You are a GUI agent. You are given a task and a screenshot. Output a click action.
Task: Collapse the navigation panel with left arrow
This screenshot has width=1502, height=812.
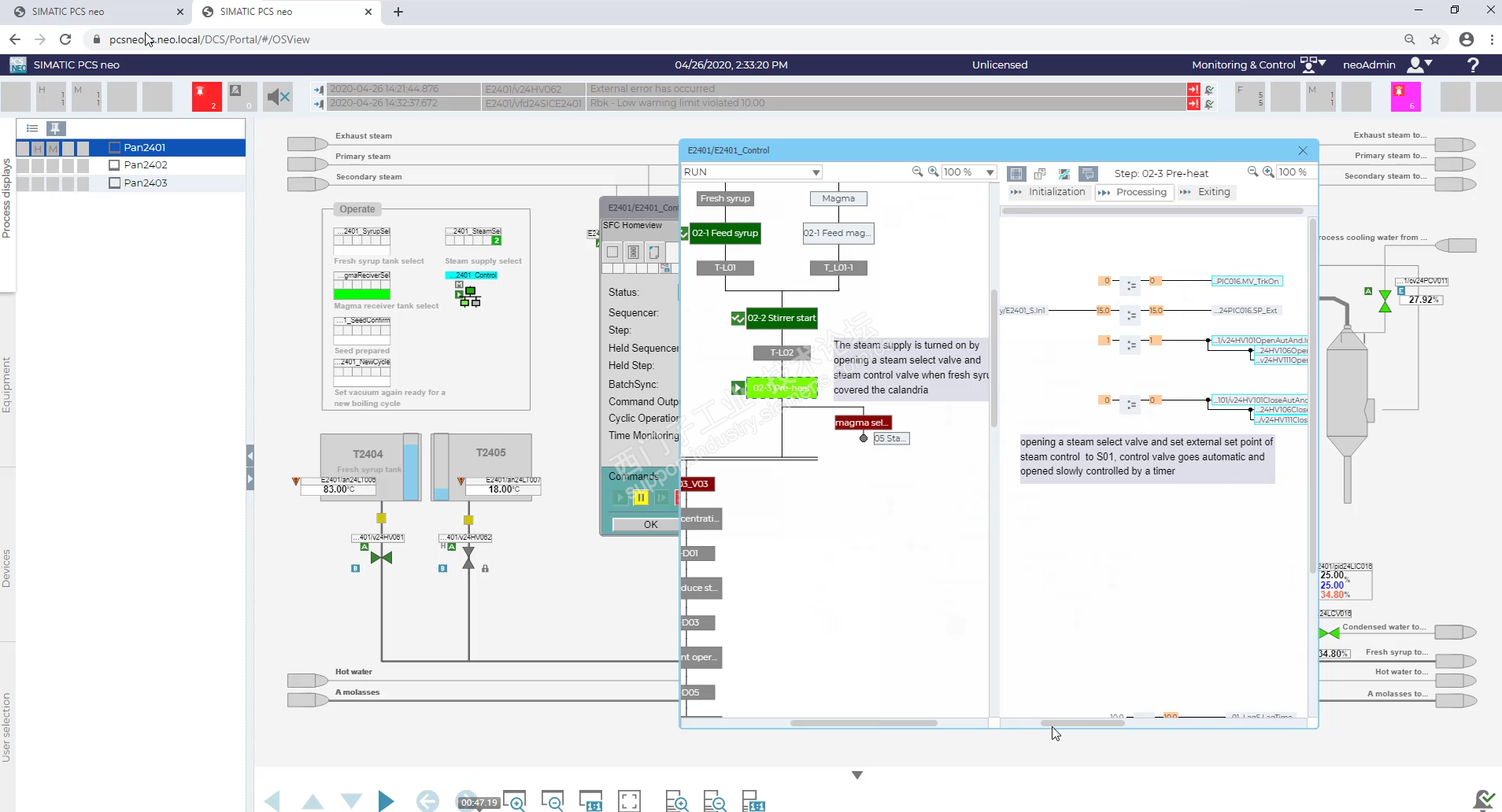point(250,456)
